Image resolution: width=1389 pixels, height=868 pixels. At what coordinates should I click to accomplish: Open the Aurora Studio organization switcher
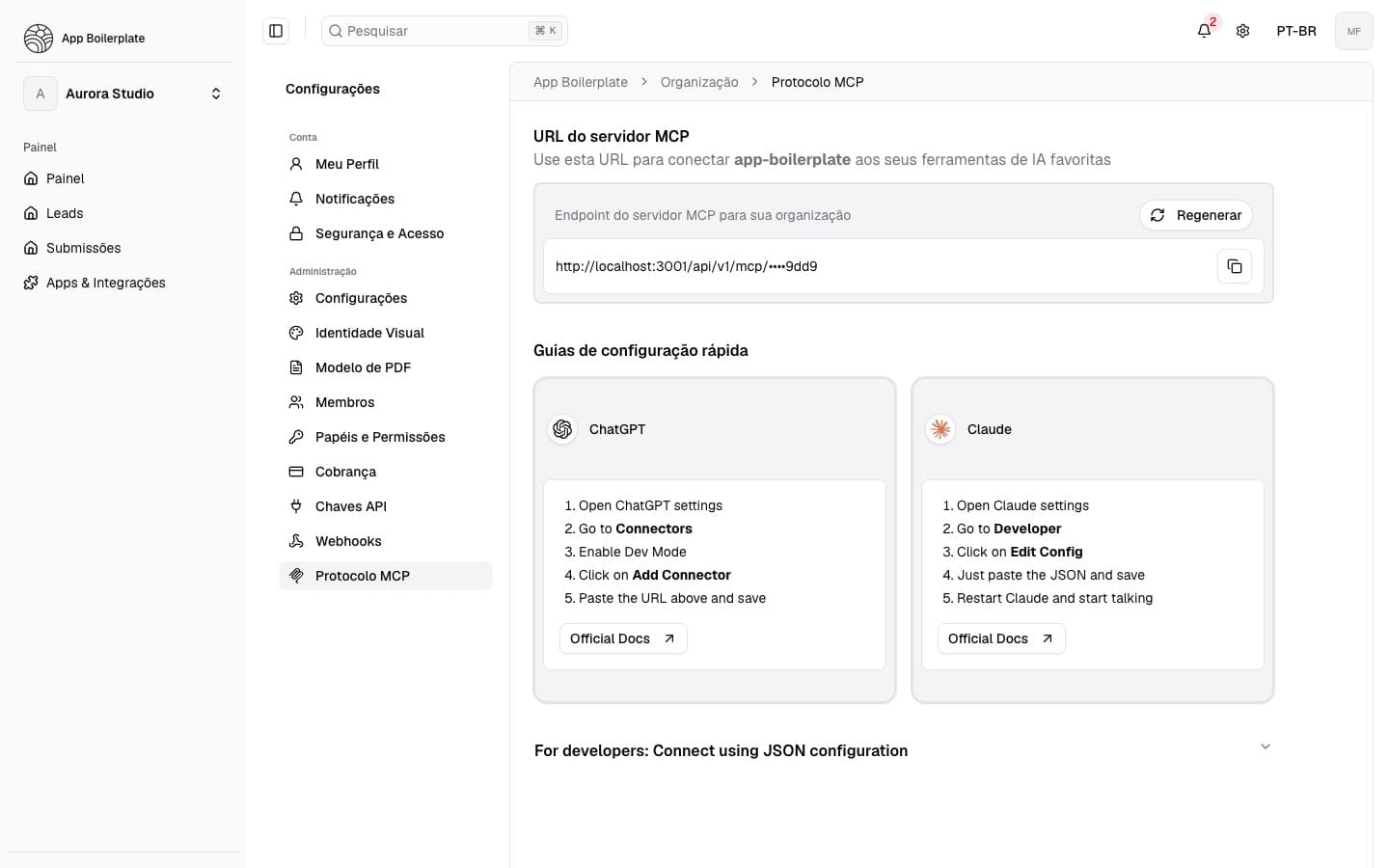click(123, 94)
